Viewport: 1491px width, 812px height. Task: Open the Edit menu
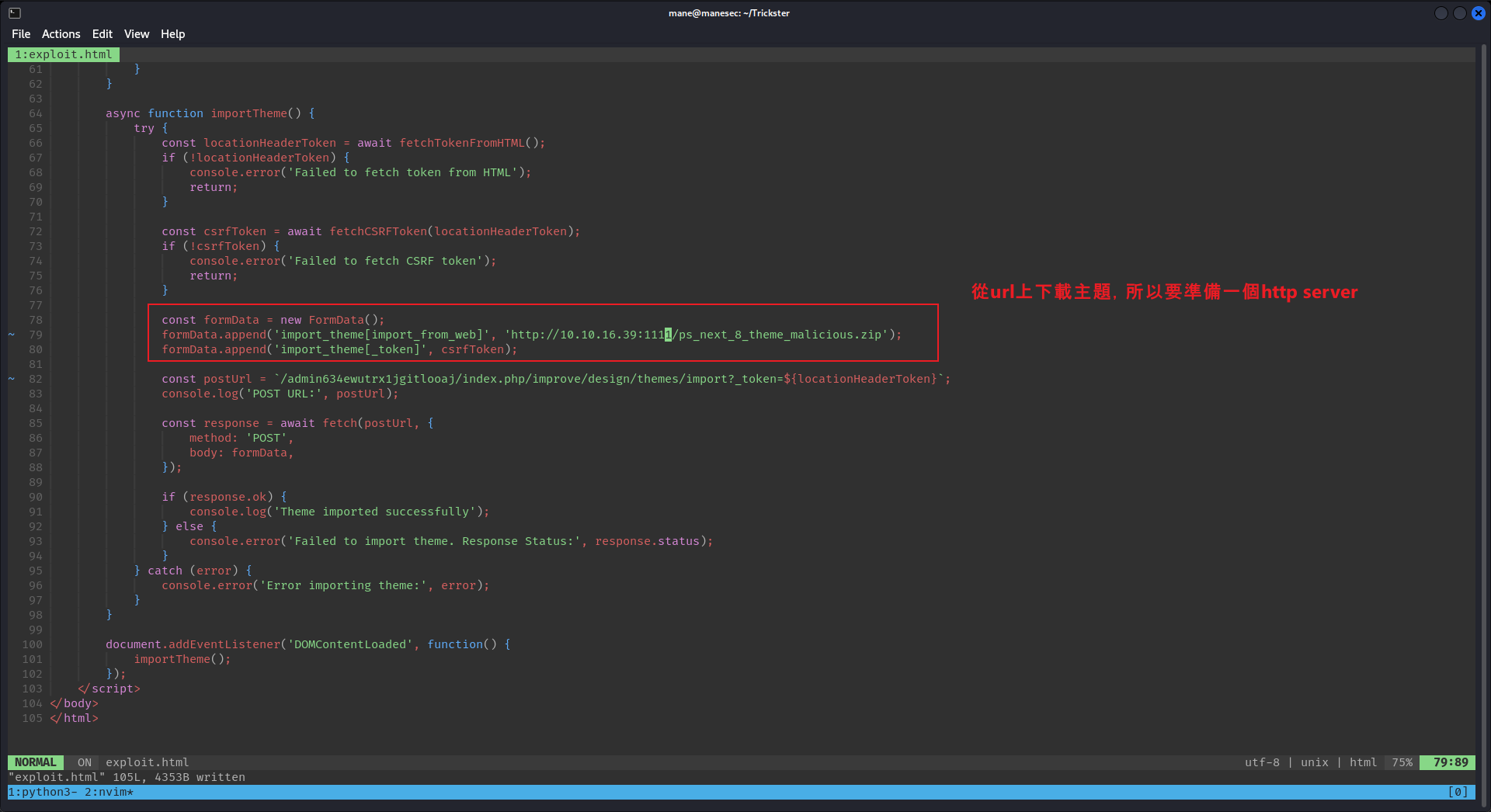tap(102, 34)
